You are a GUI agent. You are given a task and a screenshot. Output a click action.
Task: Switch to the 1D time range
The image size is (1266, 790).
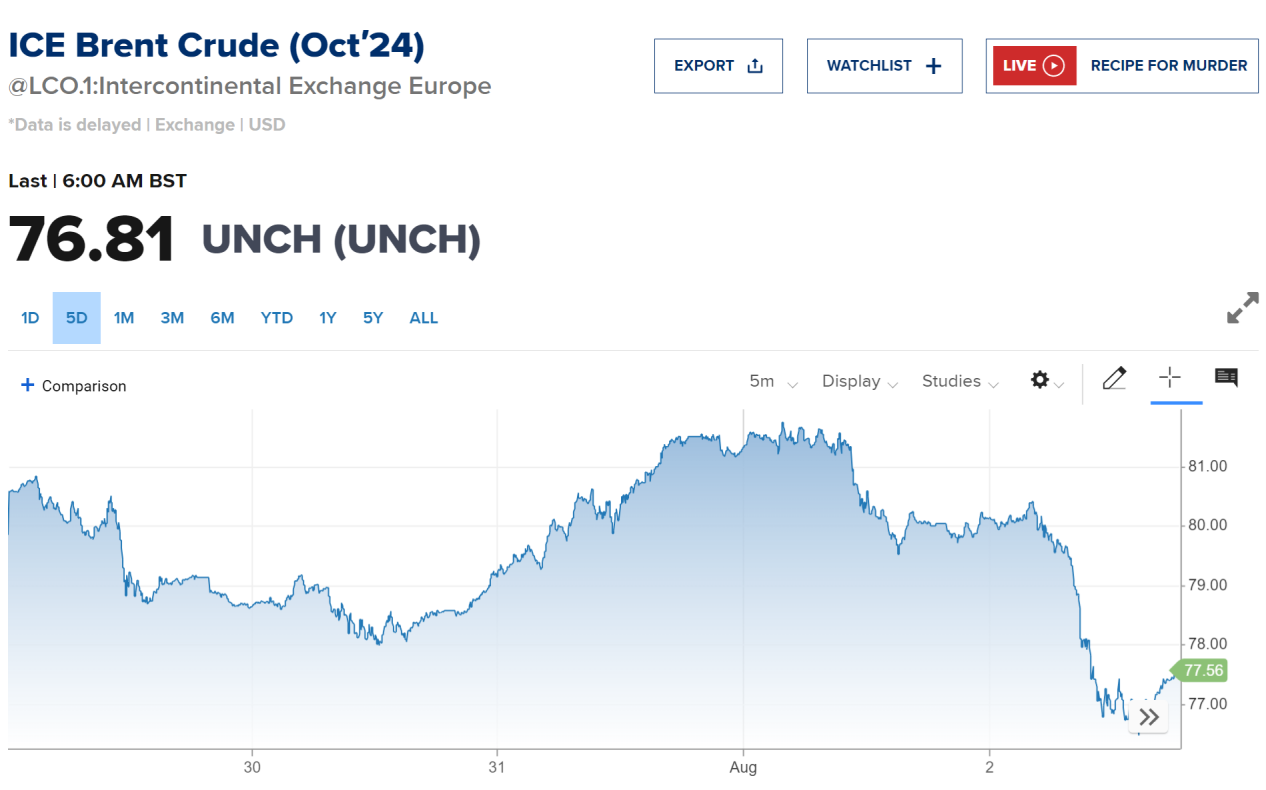click(x=30, y=318)
